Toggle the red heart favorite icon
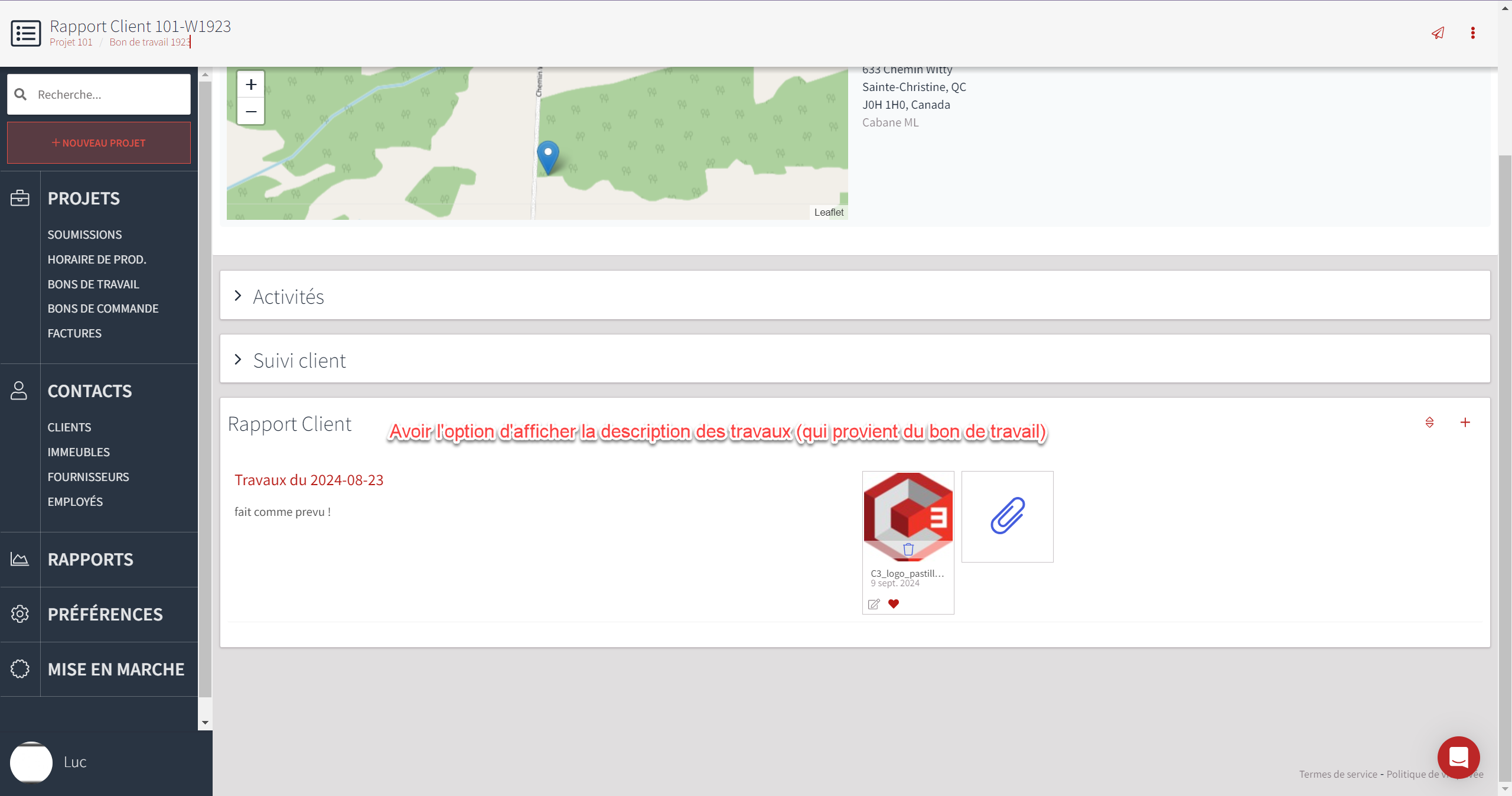 pyautogui.click(x=894, y=604)
